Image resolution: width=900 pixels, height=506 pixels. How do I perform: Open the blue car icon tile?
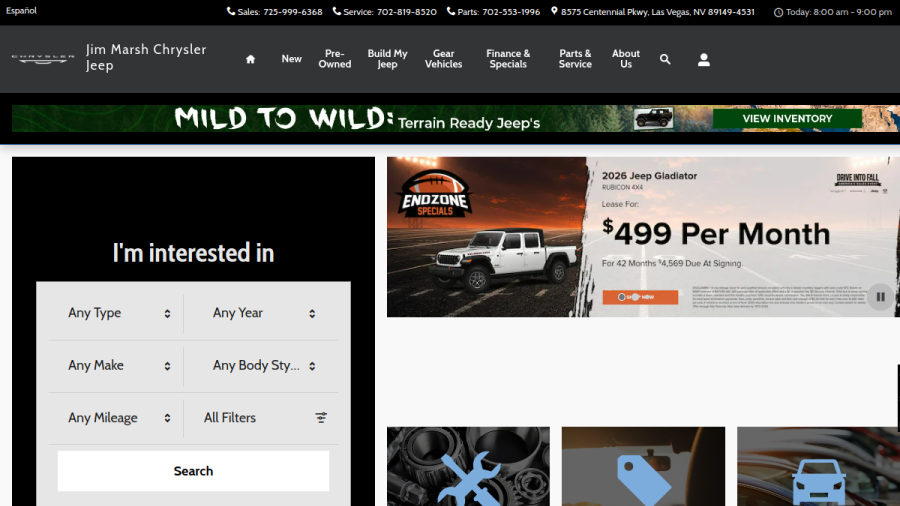[x=818, y=466]
